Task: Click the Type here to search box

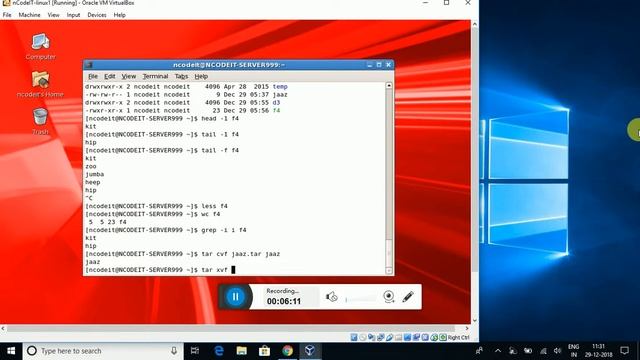Action: click(102, 351)
